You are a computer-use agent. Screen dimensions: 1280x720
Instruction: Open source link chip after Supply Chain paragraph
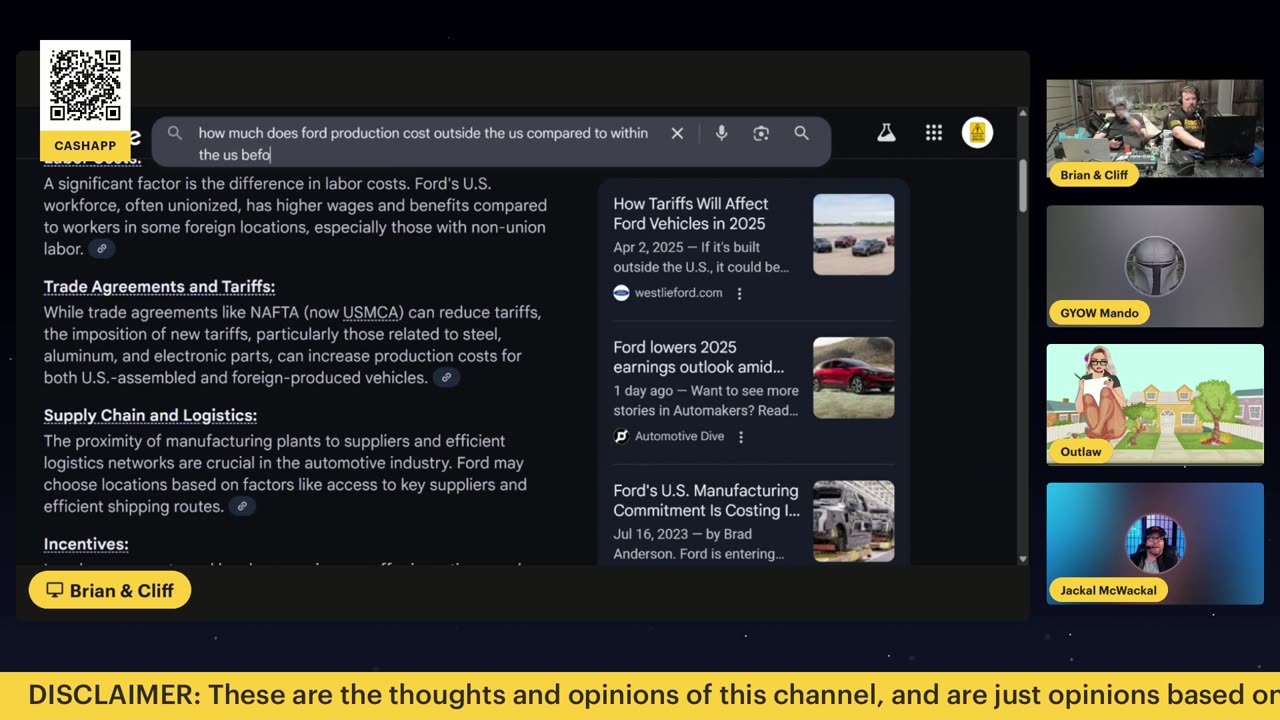(x=242, y=507)
